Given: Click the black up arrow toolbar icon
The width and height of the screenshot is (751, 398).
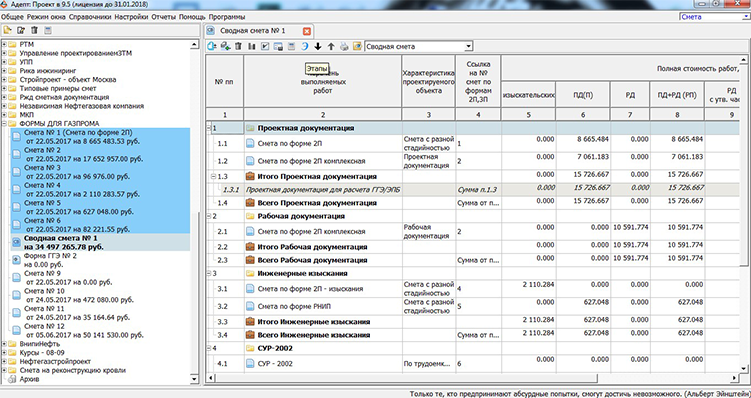Looking at the screenshot, I should [331, 46].
